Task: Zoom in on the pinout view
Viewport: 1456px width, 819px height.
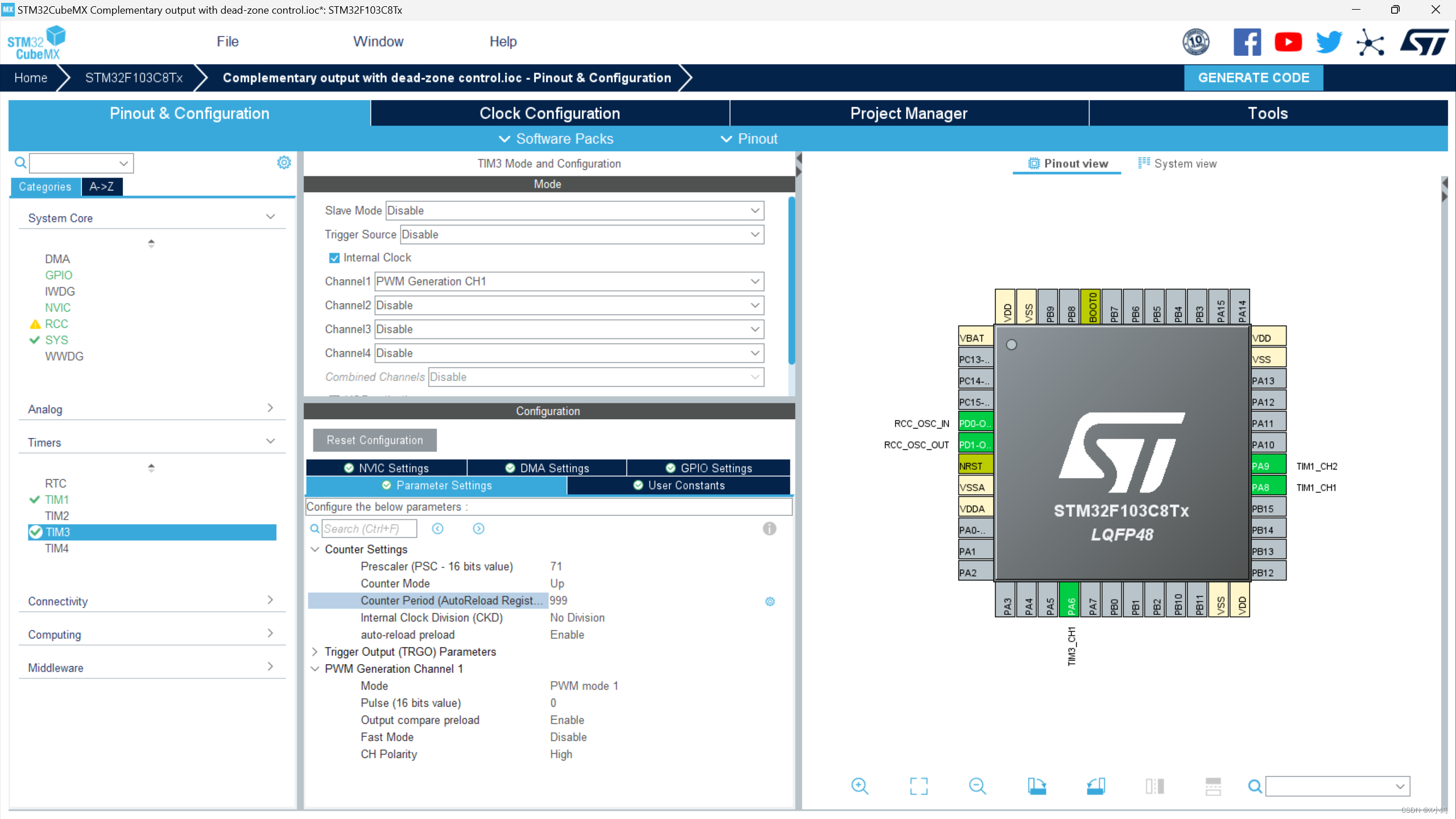Action: 860,787
